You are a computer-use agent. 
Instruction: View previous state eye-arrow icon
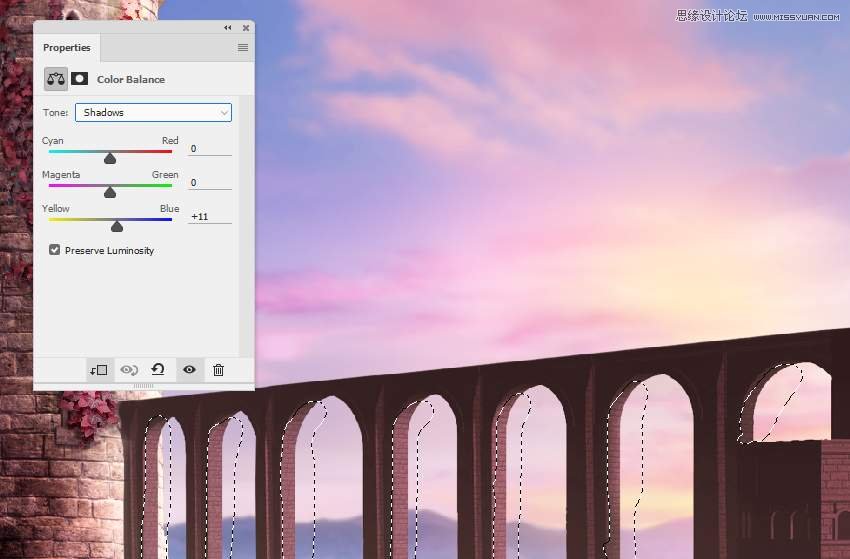coord(129,370)
